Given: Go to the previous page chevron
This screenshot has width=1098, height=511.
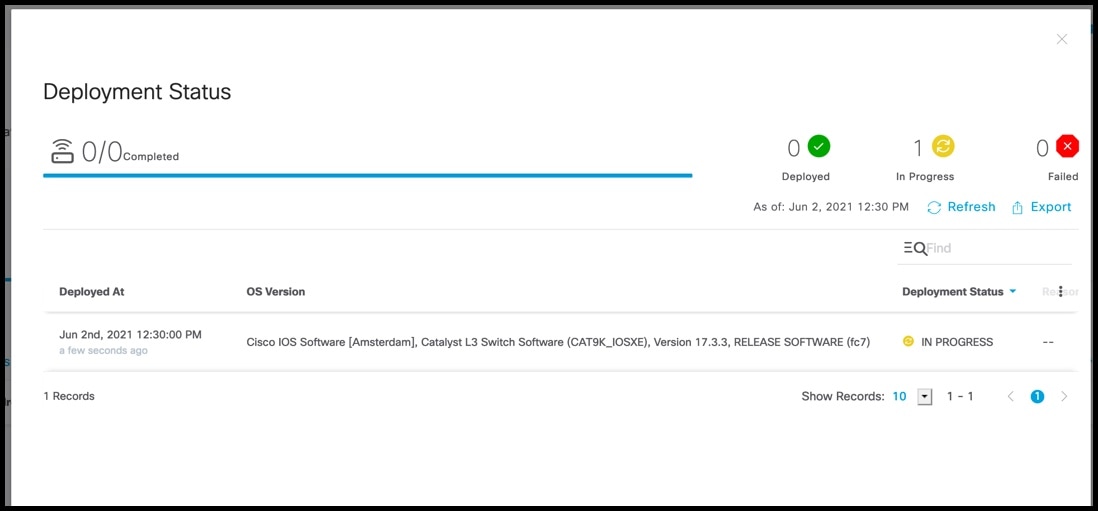Looking at the screenshot, I should (1010, 396).
